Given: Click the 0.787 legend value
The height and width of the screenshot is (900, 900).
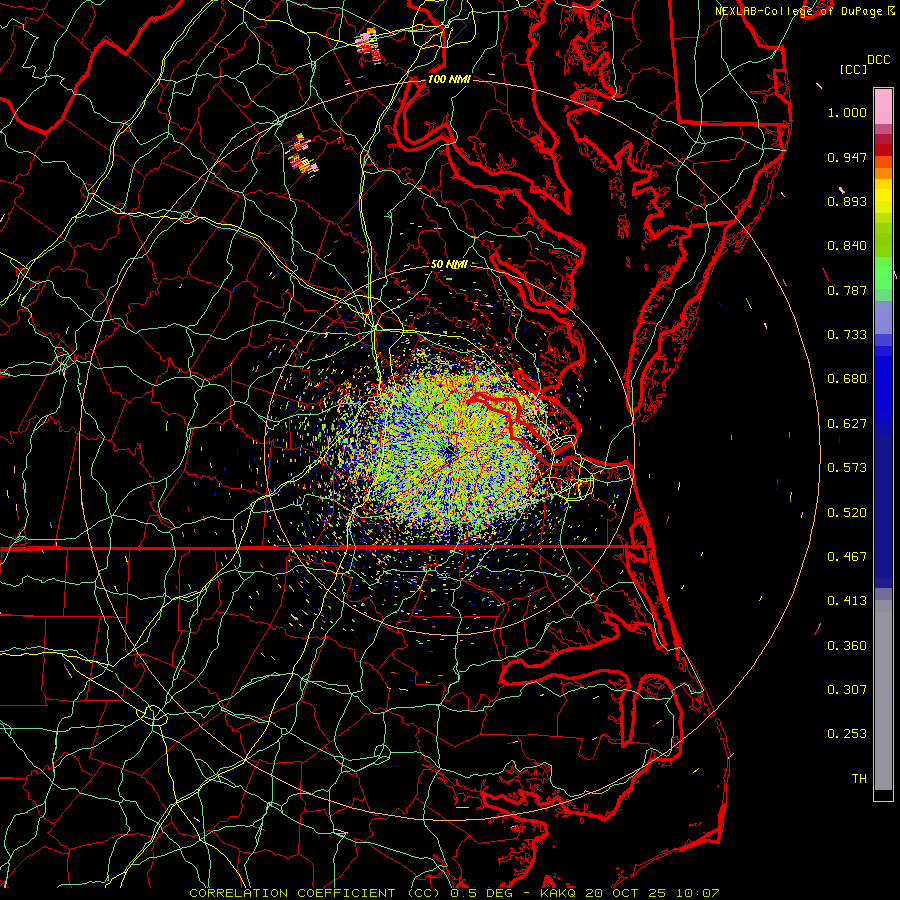Looking at the screenshot, I should tap(847, 290).
